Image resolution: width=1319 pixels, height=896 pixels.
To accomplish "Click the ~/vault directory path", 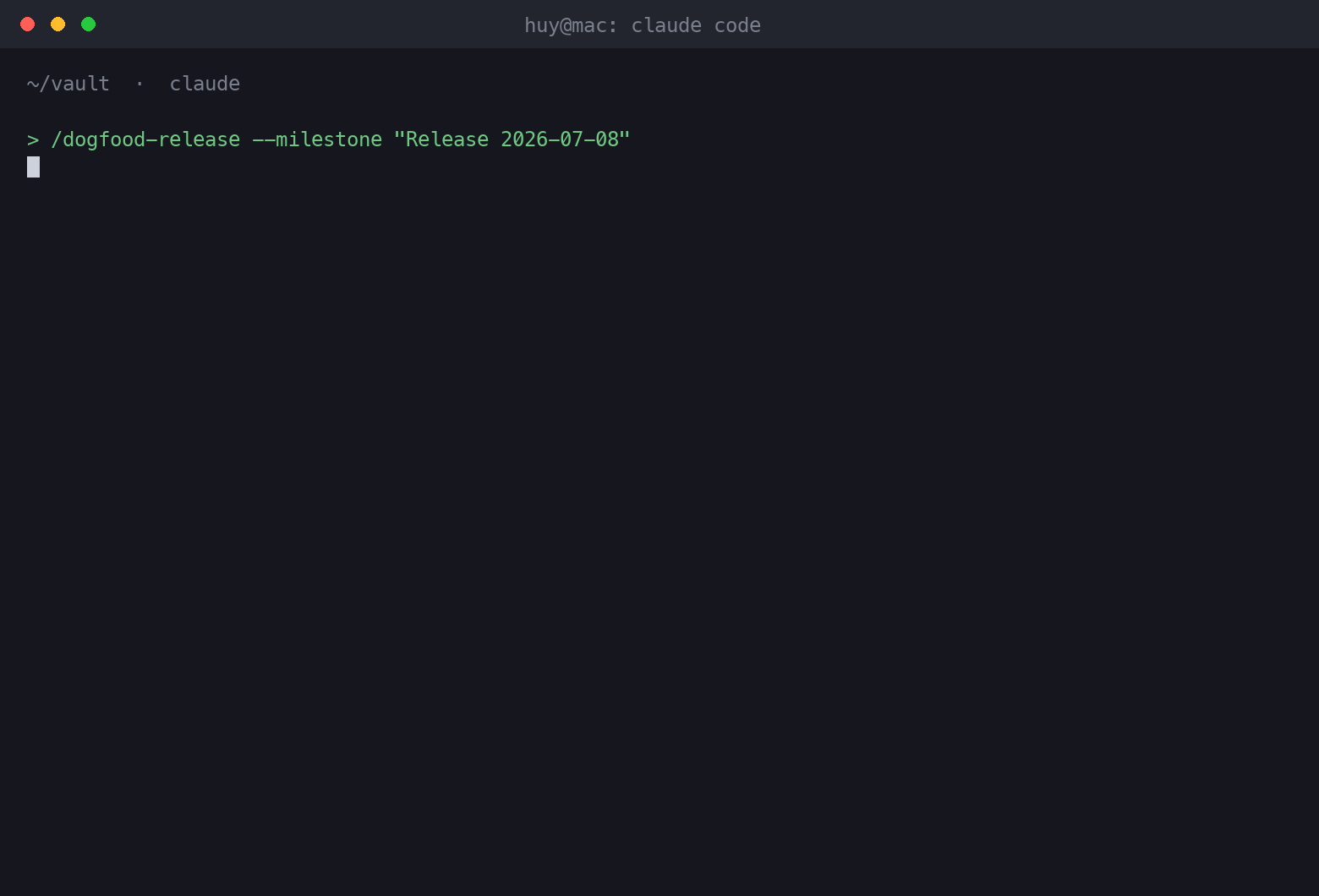I will 68,84.
